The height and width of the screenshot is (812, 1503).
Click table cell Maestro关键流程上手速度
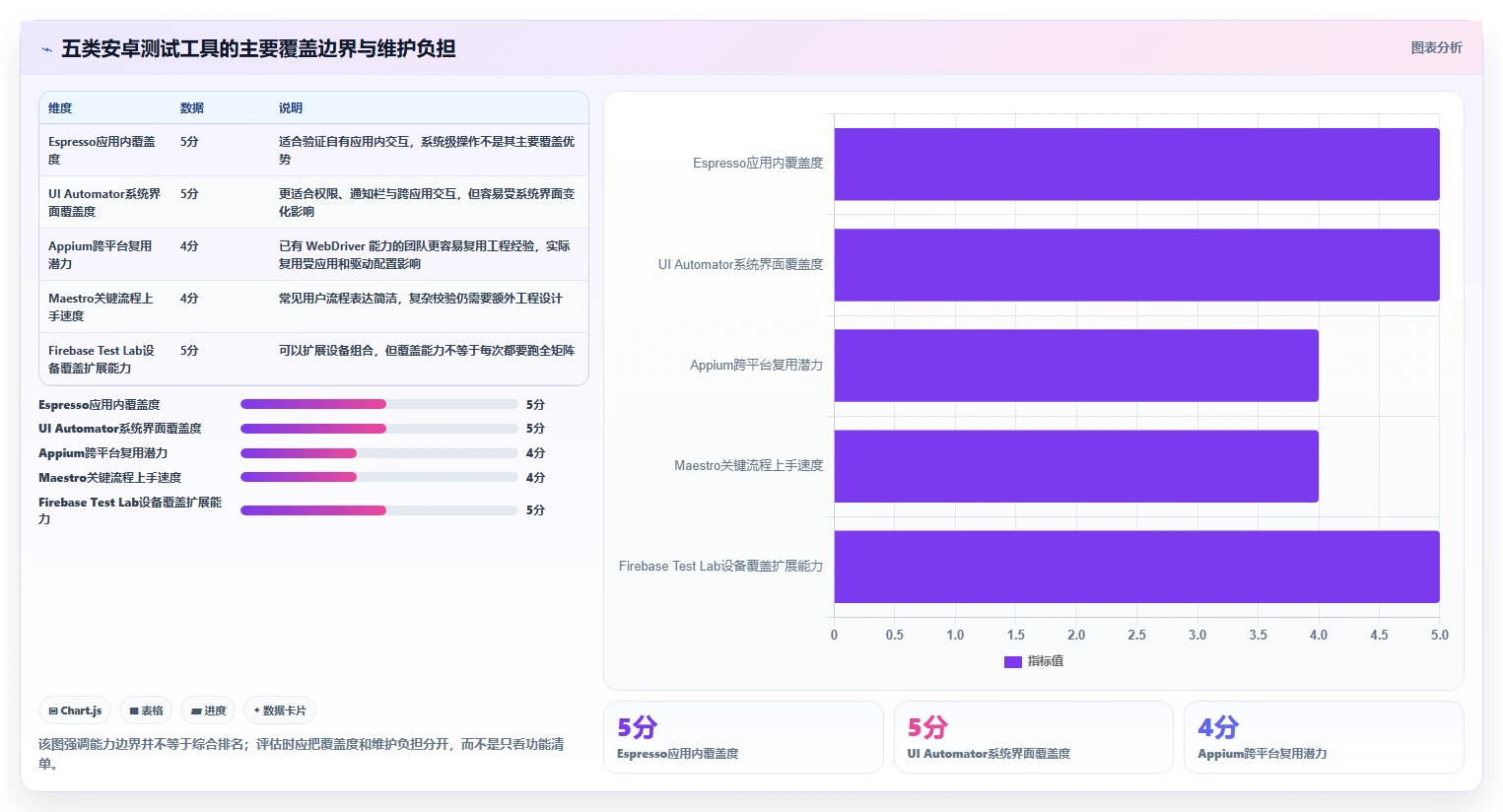pyautogui.click(x=104, y=307)
